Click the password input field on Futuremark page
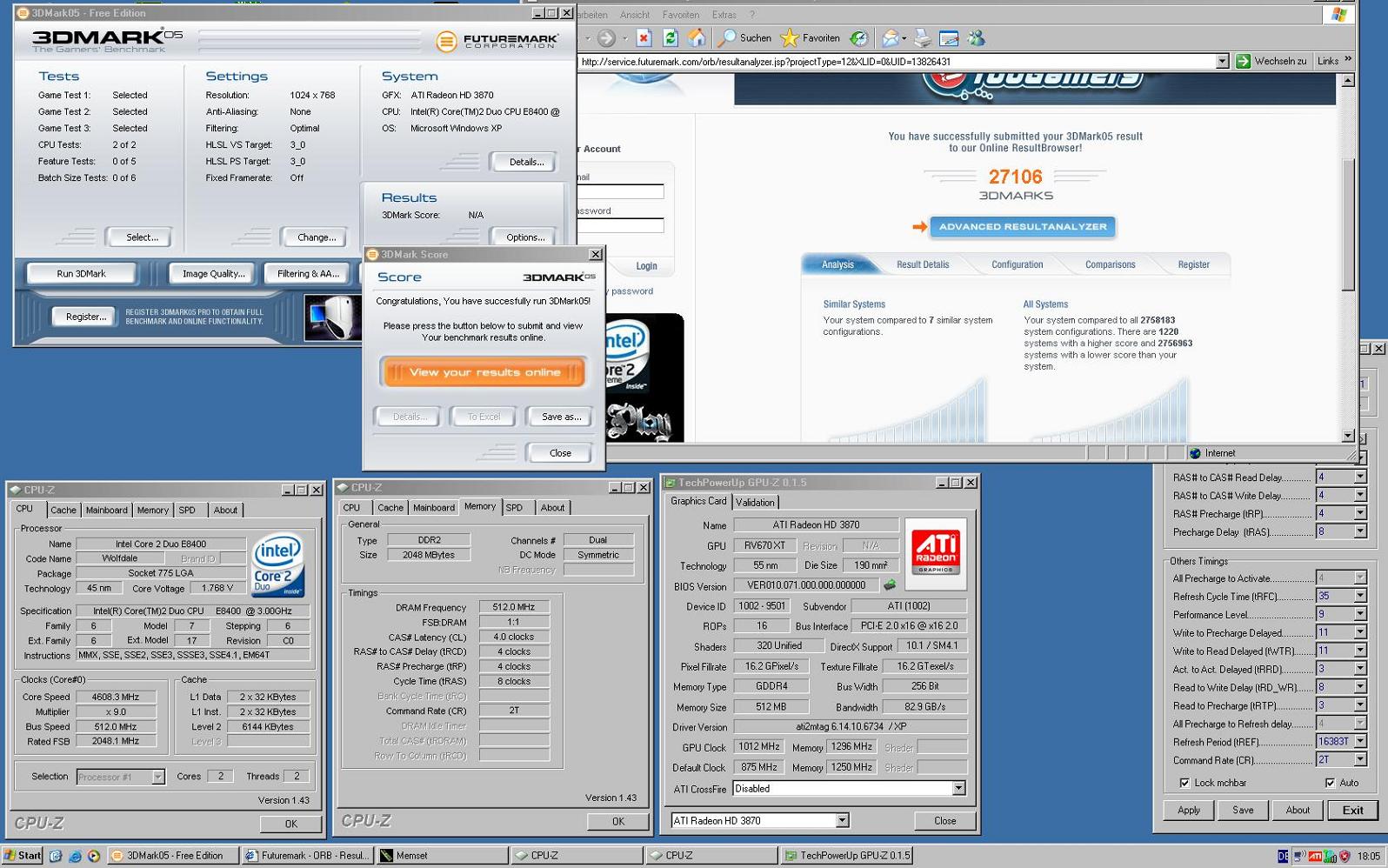1388x868 pixels. [620, 225]
